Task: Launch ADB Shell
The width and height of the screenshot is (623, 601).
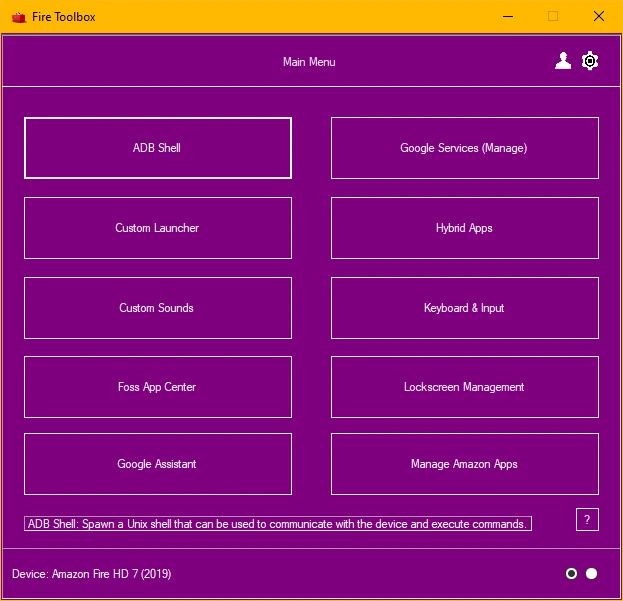Action: click(x=158, y=148)
